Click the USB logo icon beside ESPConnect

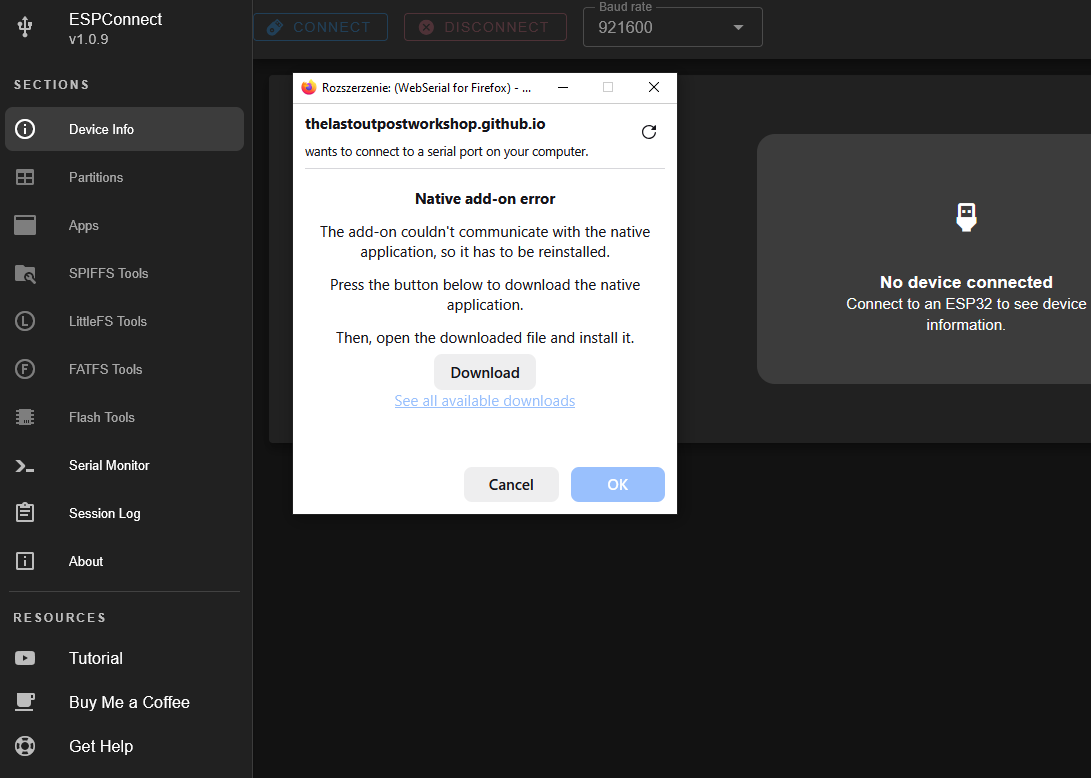pos(25,26)
